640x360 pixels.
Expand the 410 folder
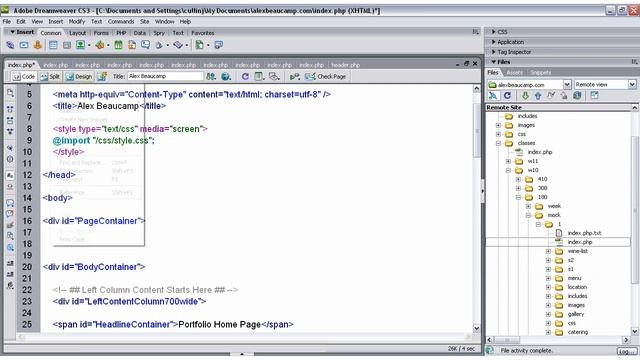(x=518, y=179)
